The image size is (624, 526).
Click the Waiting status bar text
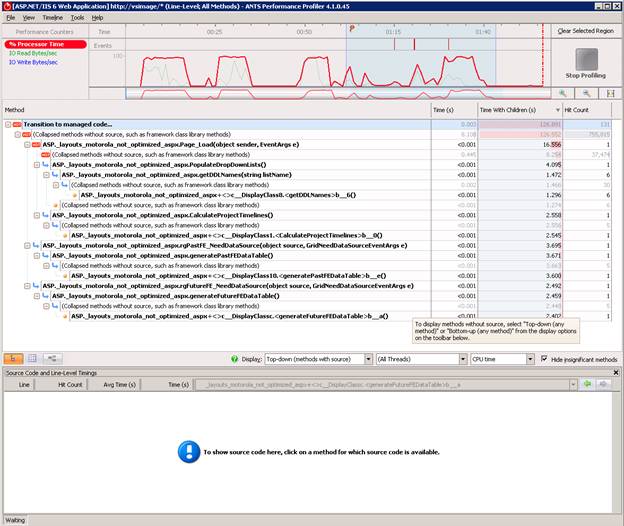point(15,520)
